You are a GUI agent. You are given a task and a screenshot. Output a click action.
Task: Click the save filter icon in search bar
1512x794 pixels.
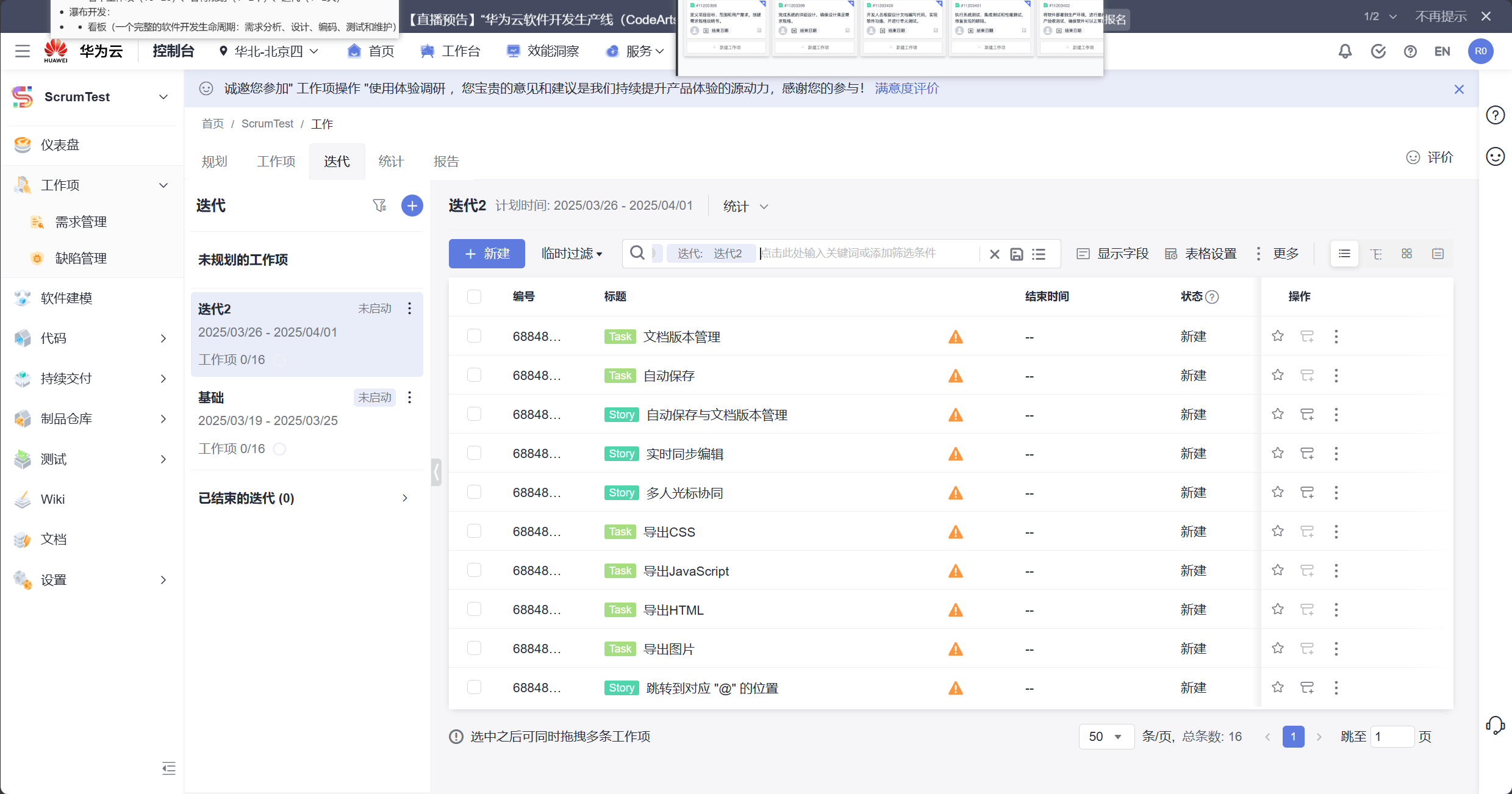click(1017, 254)
